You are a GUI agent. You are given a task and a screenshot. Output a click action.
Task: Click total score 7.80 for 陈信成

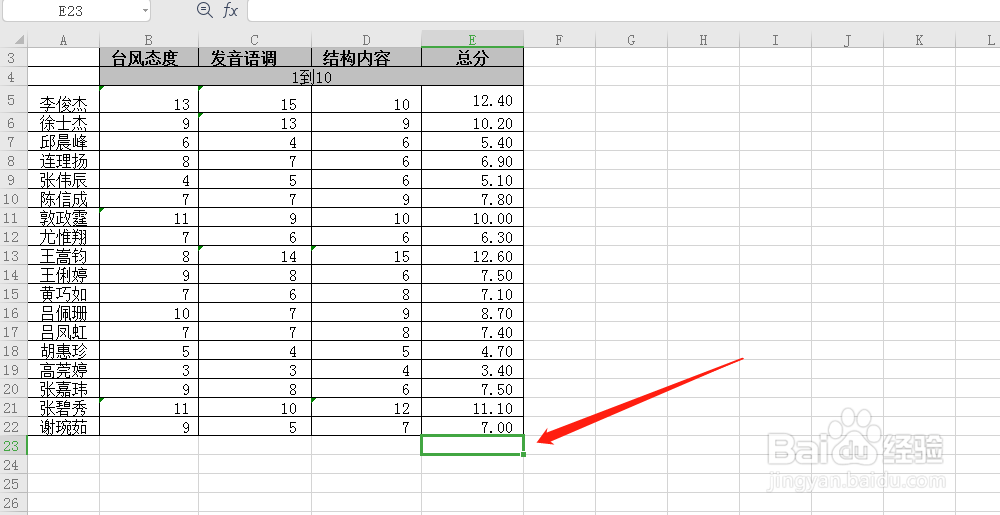(473, 199)
